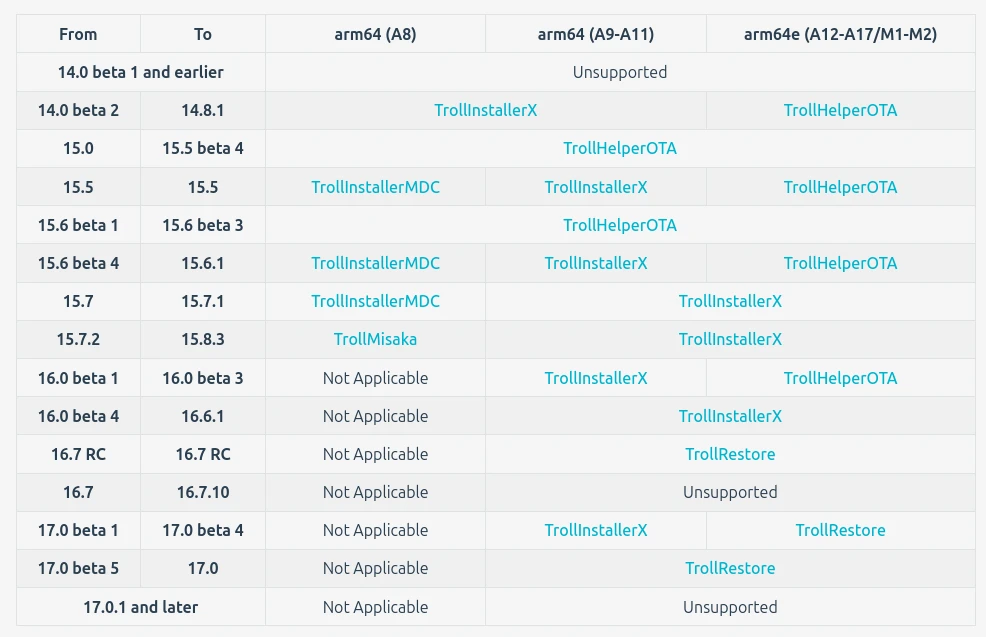
Task: Click TrollHelperOTA in 15.6 beta 1 row
Action: coord(619,225)
